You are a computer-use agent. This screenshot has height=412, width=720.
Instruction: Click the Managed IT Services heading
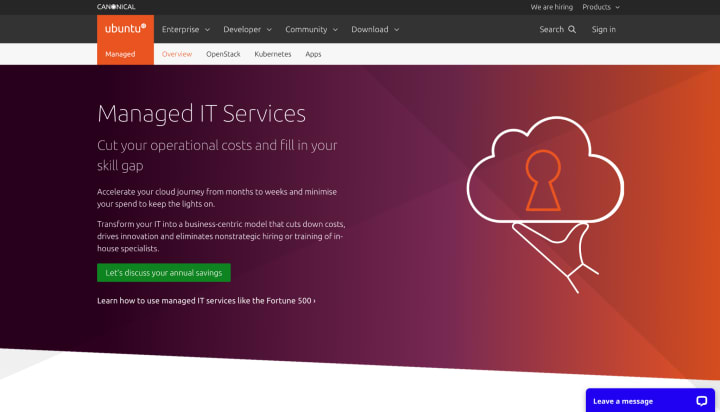(x=201, y=113)
